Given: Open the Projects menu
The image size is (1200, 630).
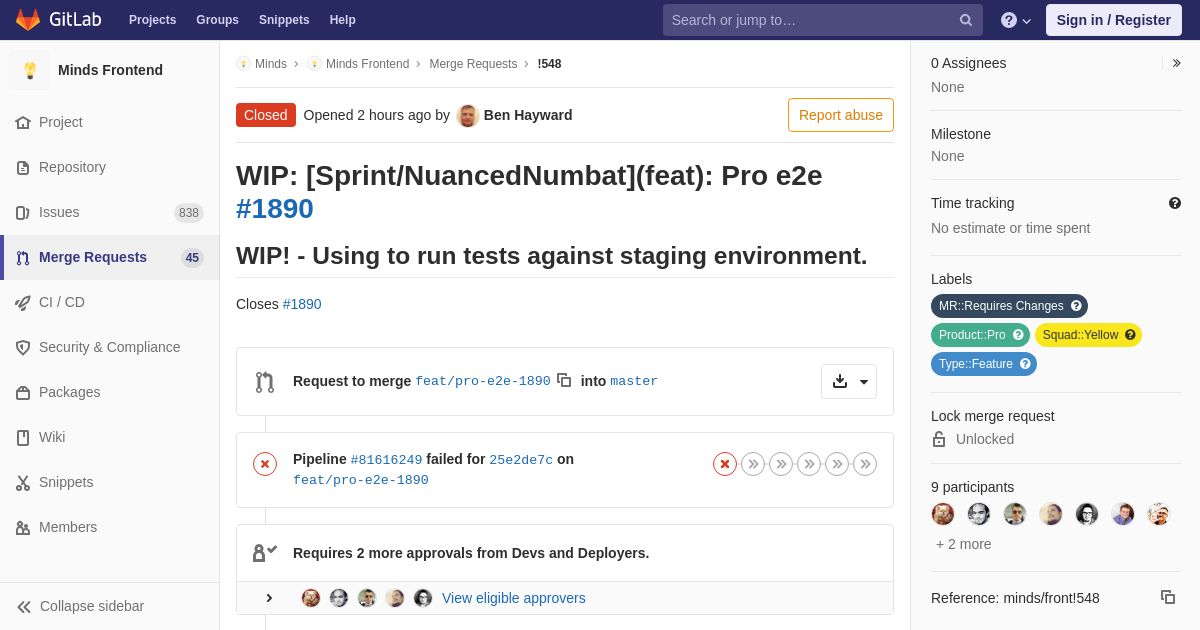Looking at the screenshot, I should [152, 20].
